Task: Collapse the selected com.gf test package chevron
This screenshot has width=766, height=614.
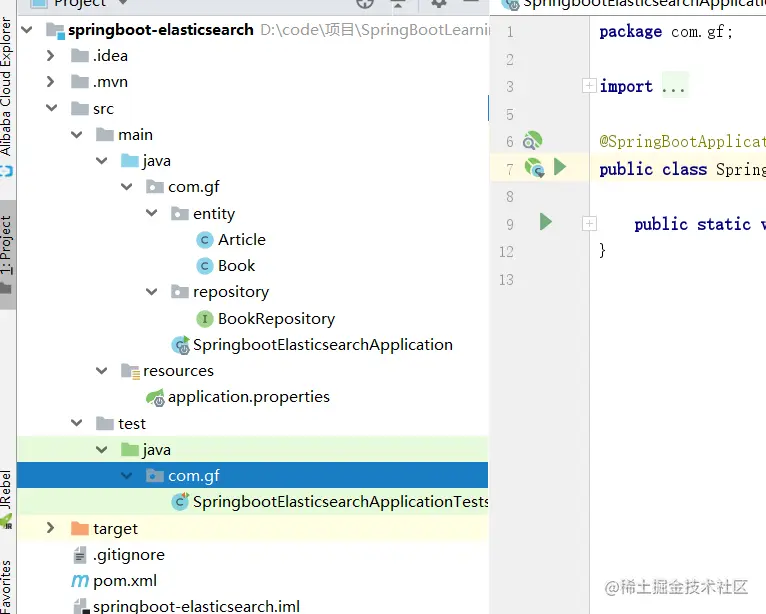Action: pyautogui.click(x=127, y=475)
